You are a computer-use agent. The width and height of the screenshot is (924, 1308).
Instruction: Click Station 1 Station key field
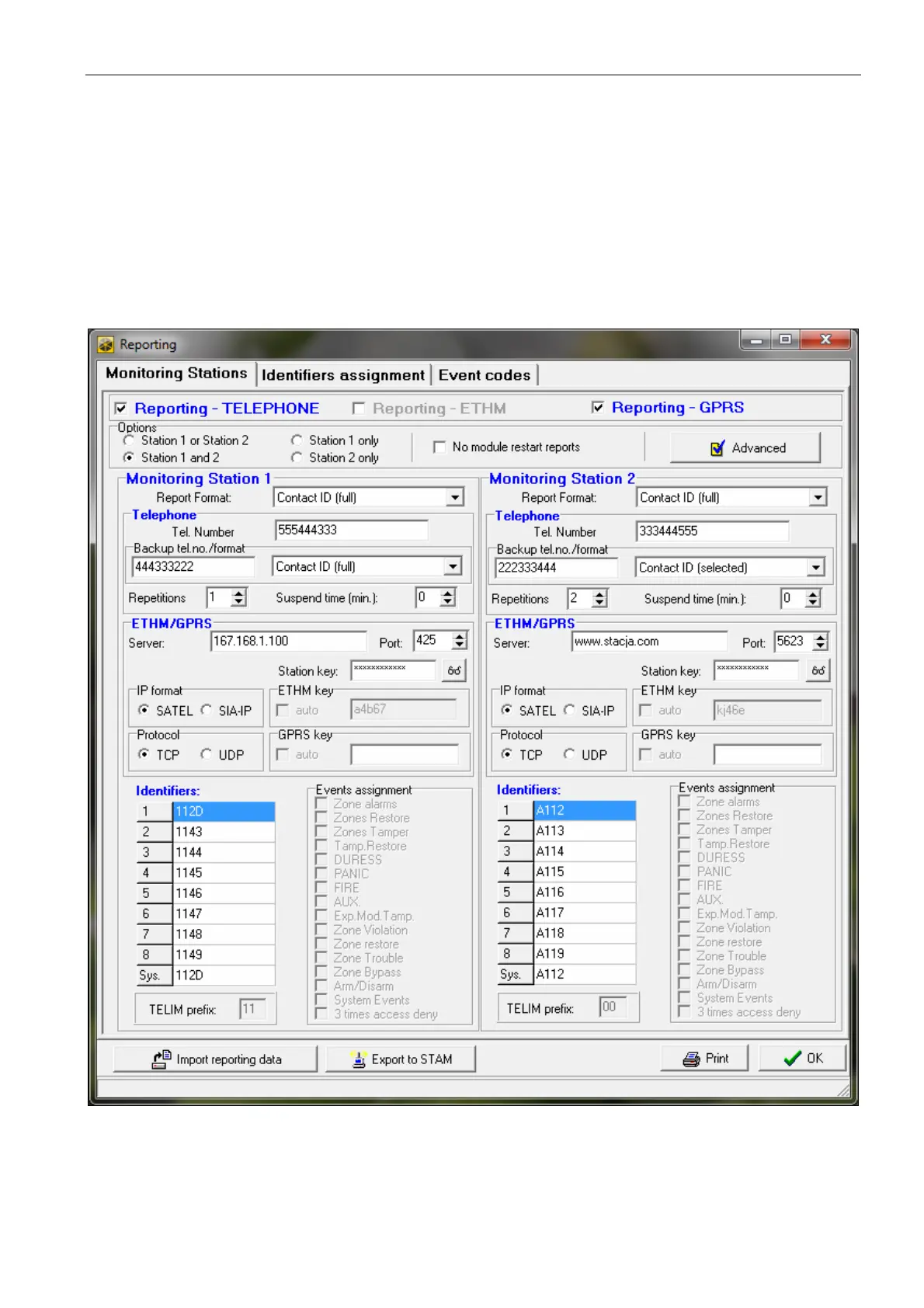(x=394, y=670)
